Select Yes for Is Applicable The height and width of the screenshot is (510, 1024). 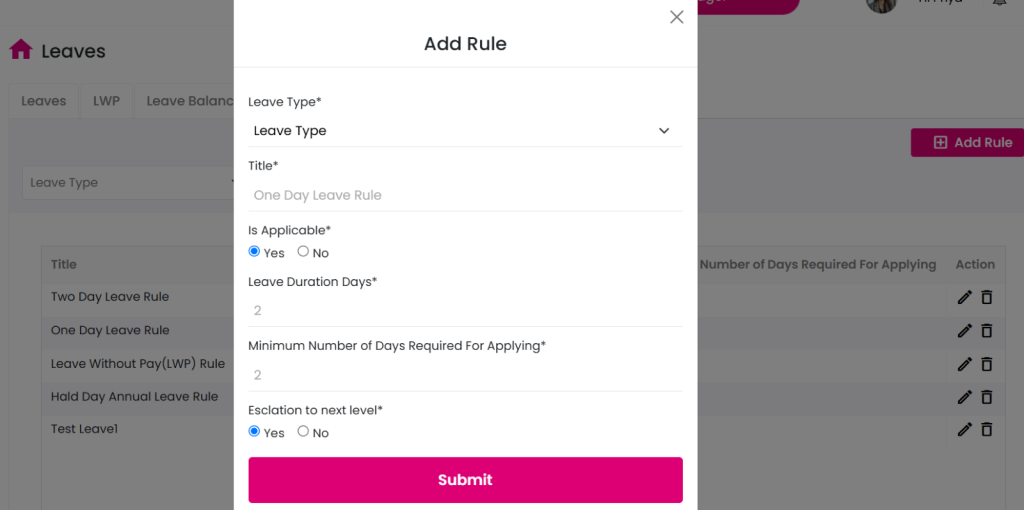click(x=254, y=251)
